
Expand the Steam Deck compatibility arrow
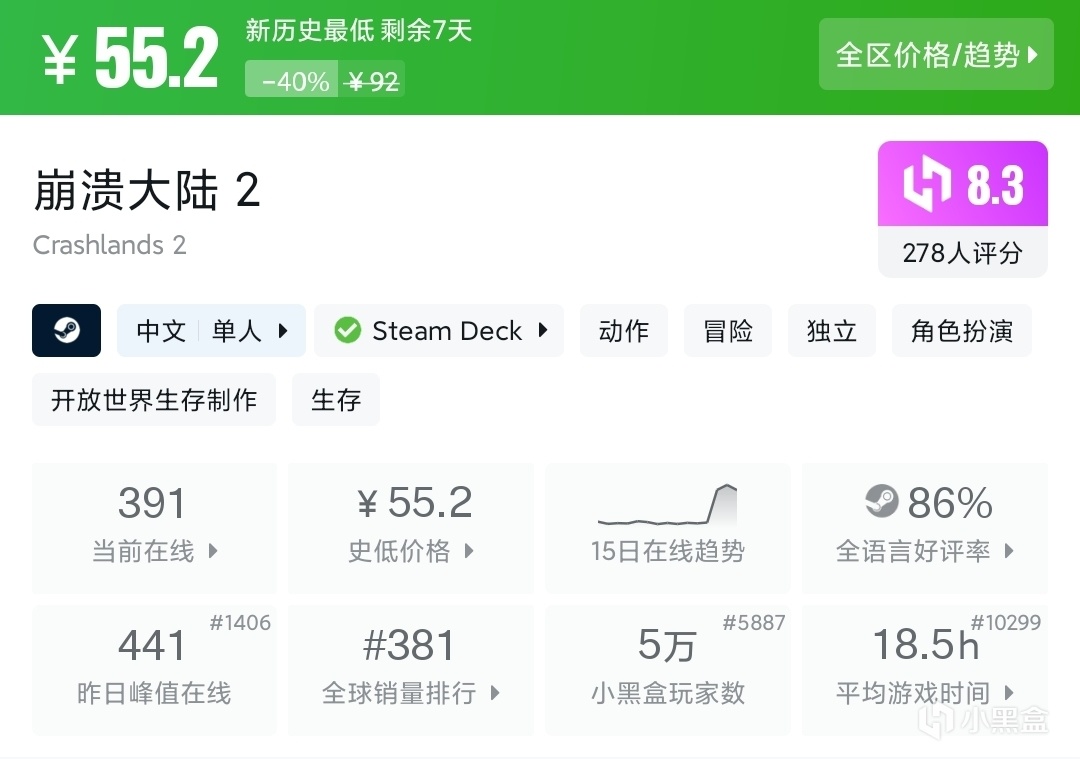pos(543,331)
